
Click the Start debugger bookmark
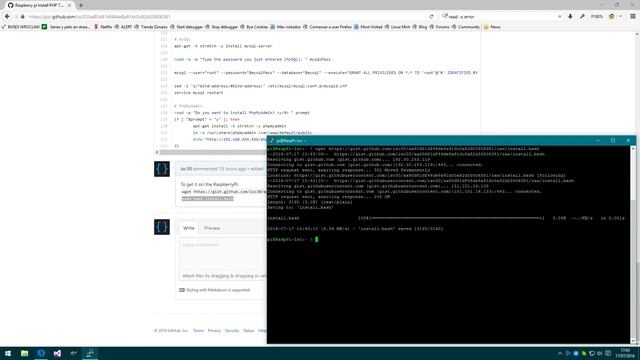point(186,27)
